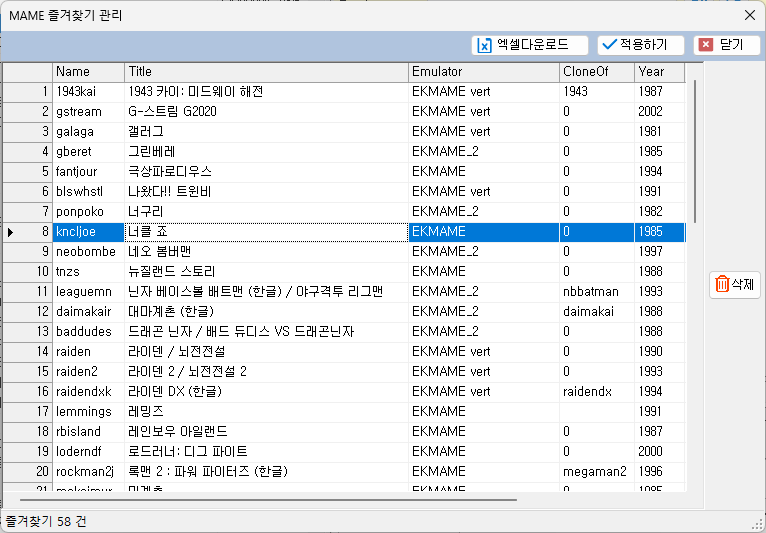Viewport: 766px width, 533px height.
Task: Click the Excel download button (엑셀다운로드)
Action: (530, 45)
